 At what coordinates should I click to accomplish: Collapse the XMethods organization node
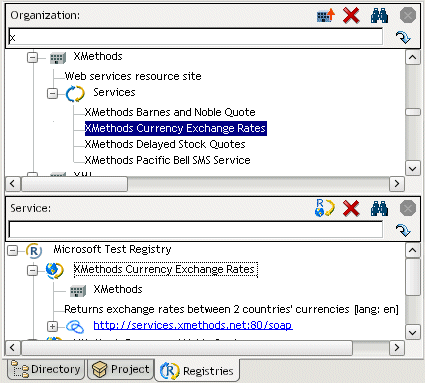click(x=32, y=58)
